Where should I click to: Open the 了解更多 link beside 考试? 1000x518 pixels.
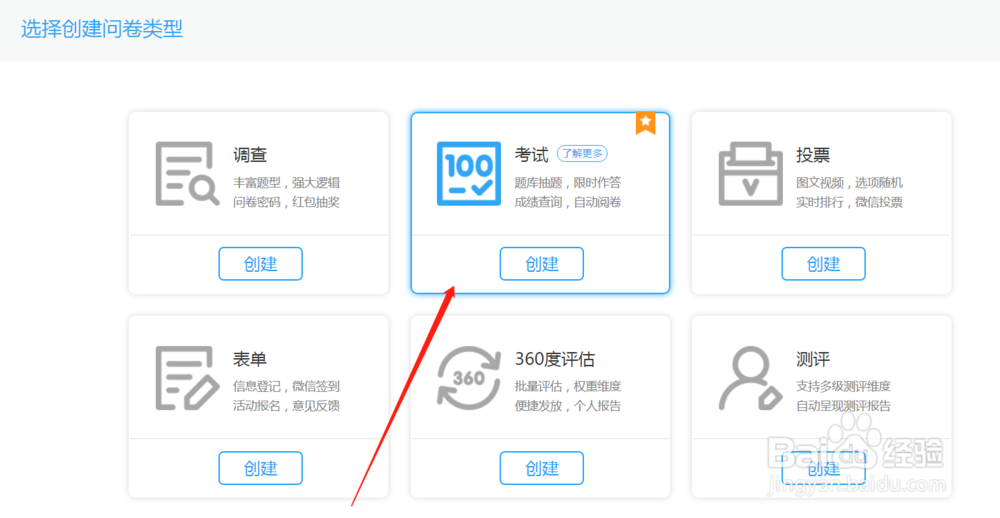582,154
